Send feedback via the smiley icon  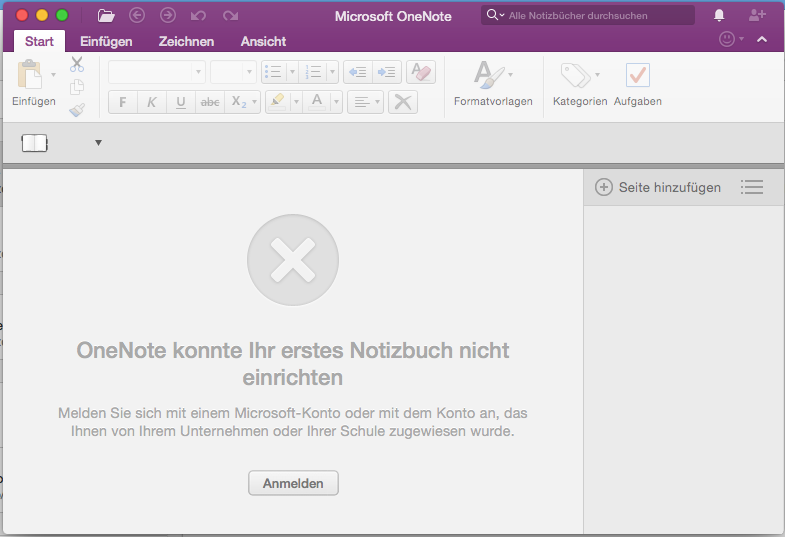pos(727,39)
